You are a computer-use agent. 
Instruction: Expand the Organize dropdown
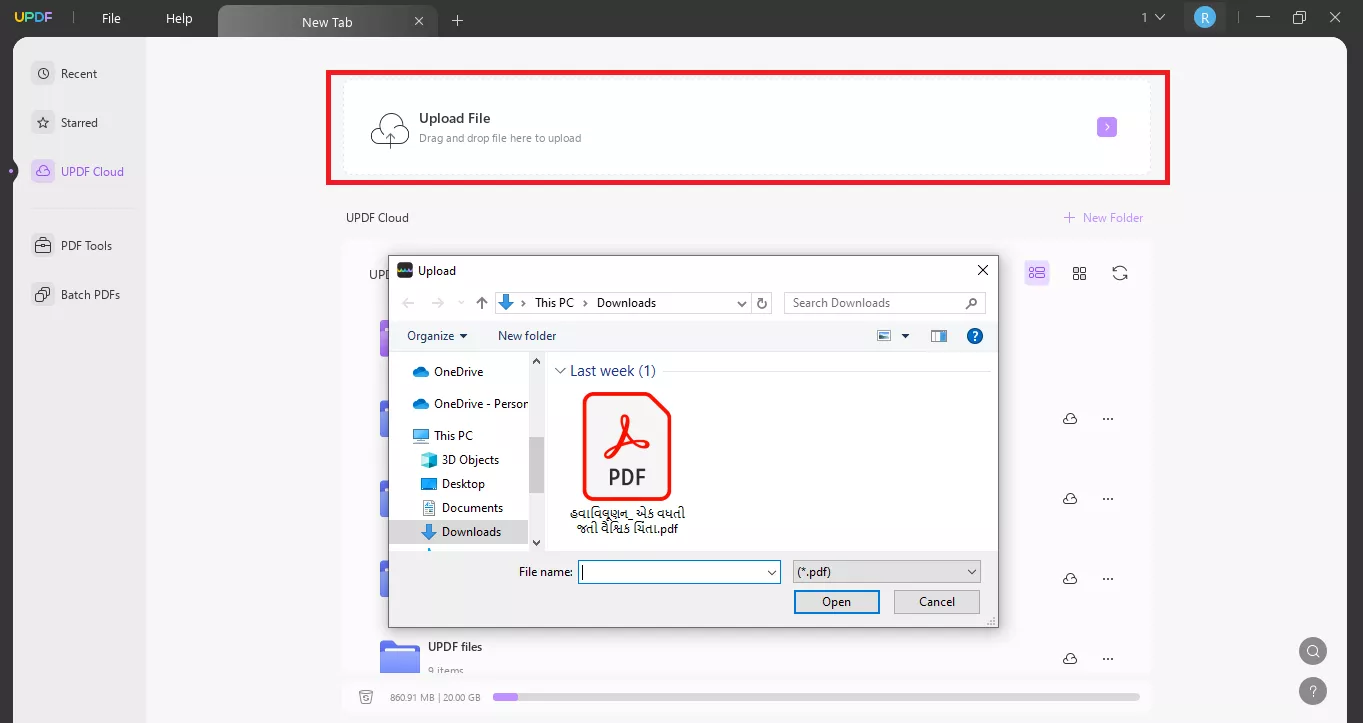pyautogui.click(x=436, y=335)
